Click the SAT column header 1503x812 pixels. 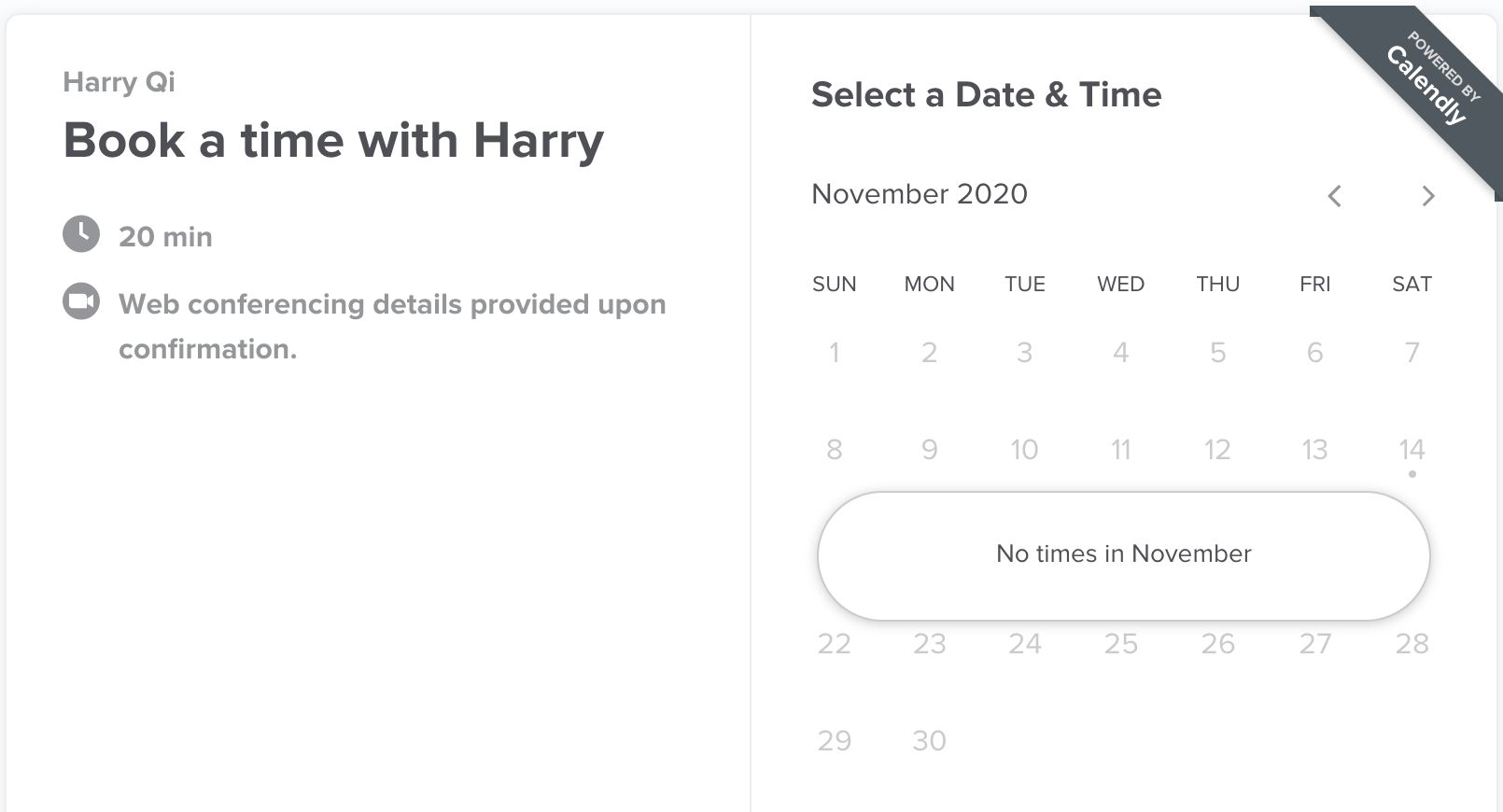(1411, 284)
